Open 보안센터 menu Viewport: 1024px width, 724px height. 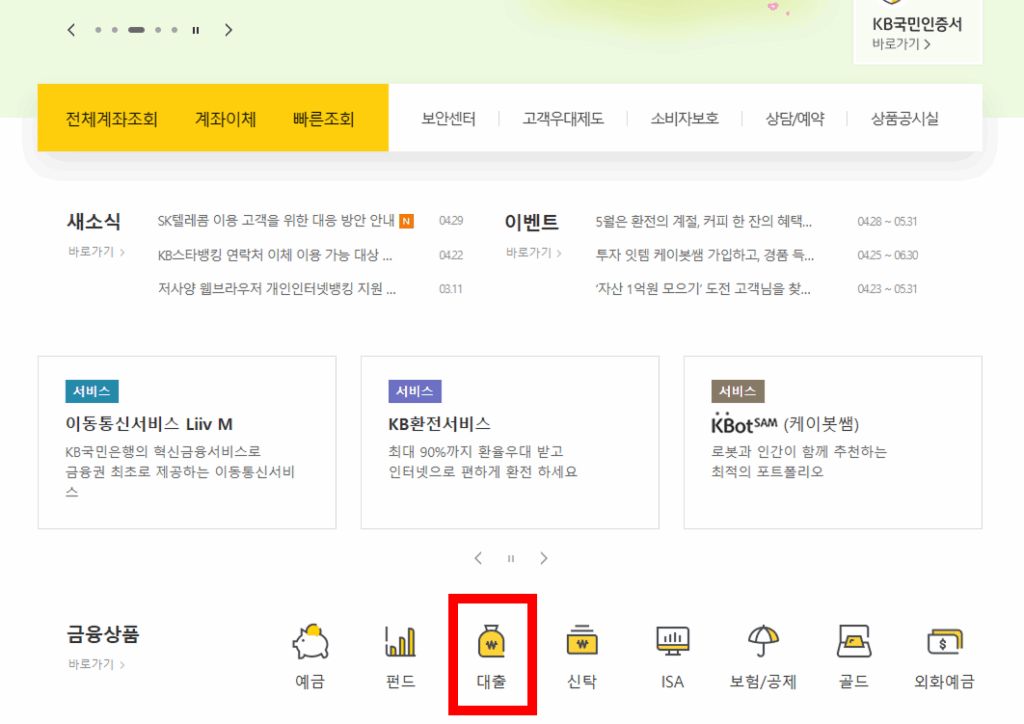(449, 119)
